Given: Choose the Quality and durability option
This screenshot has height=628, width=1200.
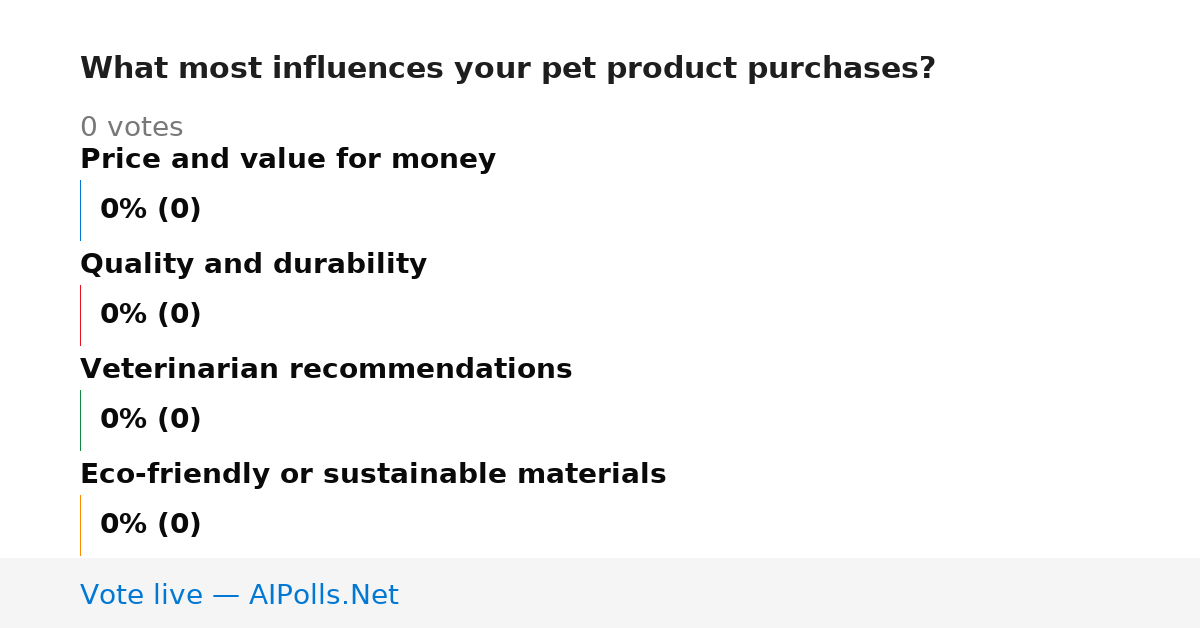Looking at the screenshot, I should (253, 264).
